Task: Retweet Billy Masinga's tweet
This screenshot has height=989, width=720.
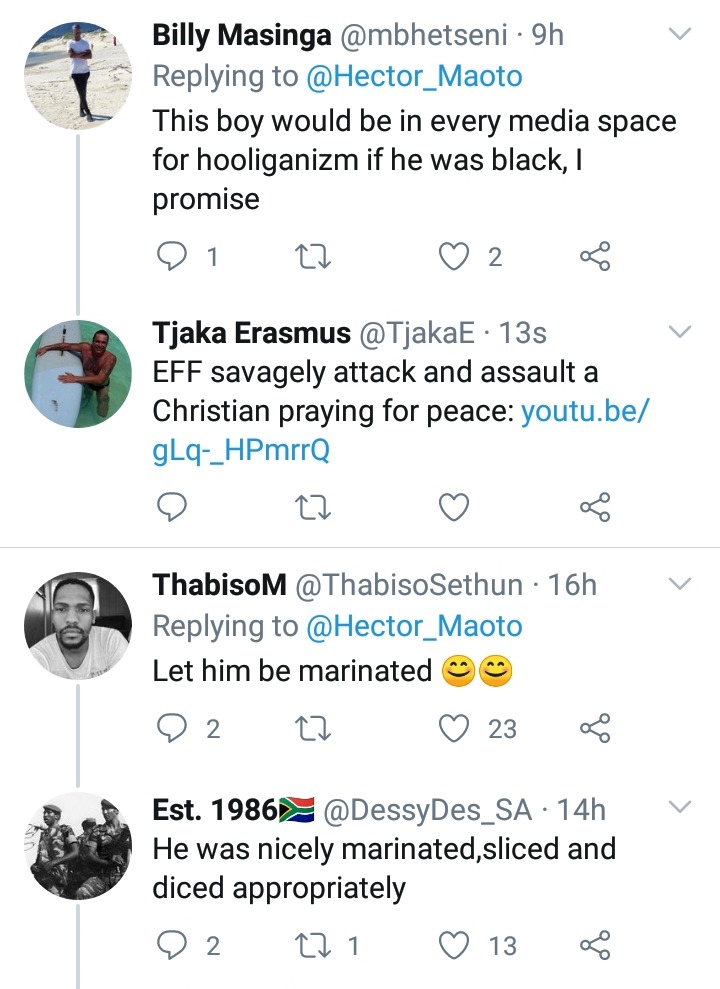Action: (x=313, y=257)
